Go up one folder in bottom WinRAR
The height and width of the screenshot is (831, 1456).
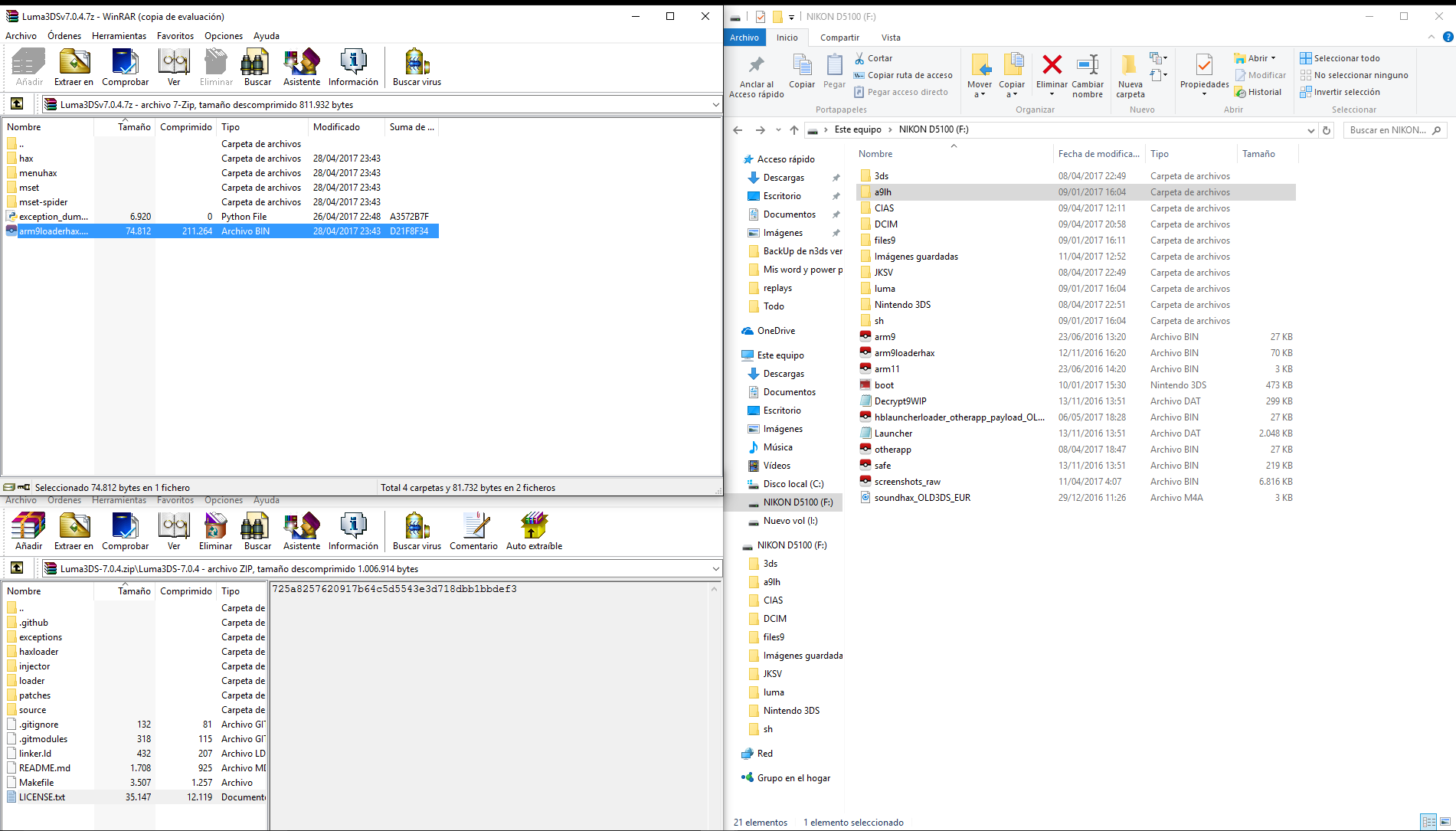click(17, 568)
